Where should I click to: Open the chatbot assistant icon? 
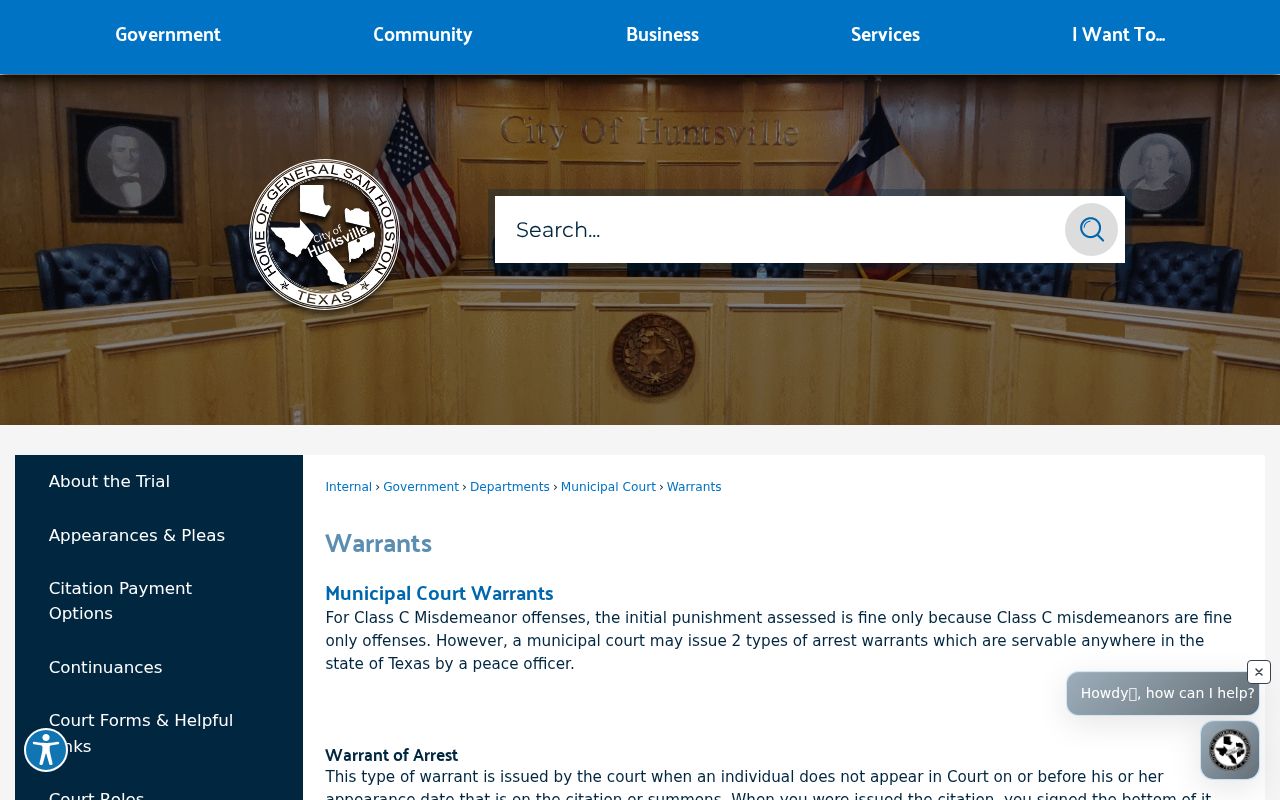(1230, 750)
